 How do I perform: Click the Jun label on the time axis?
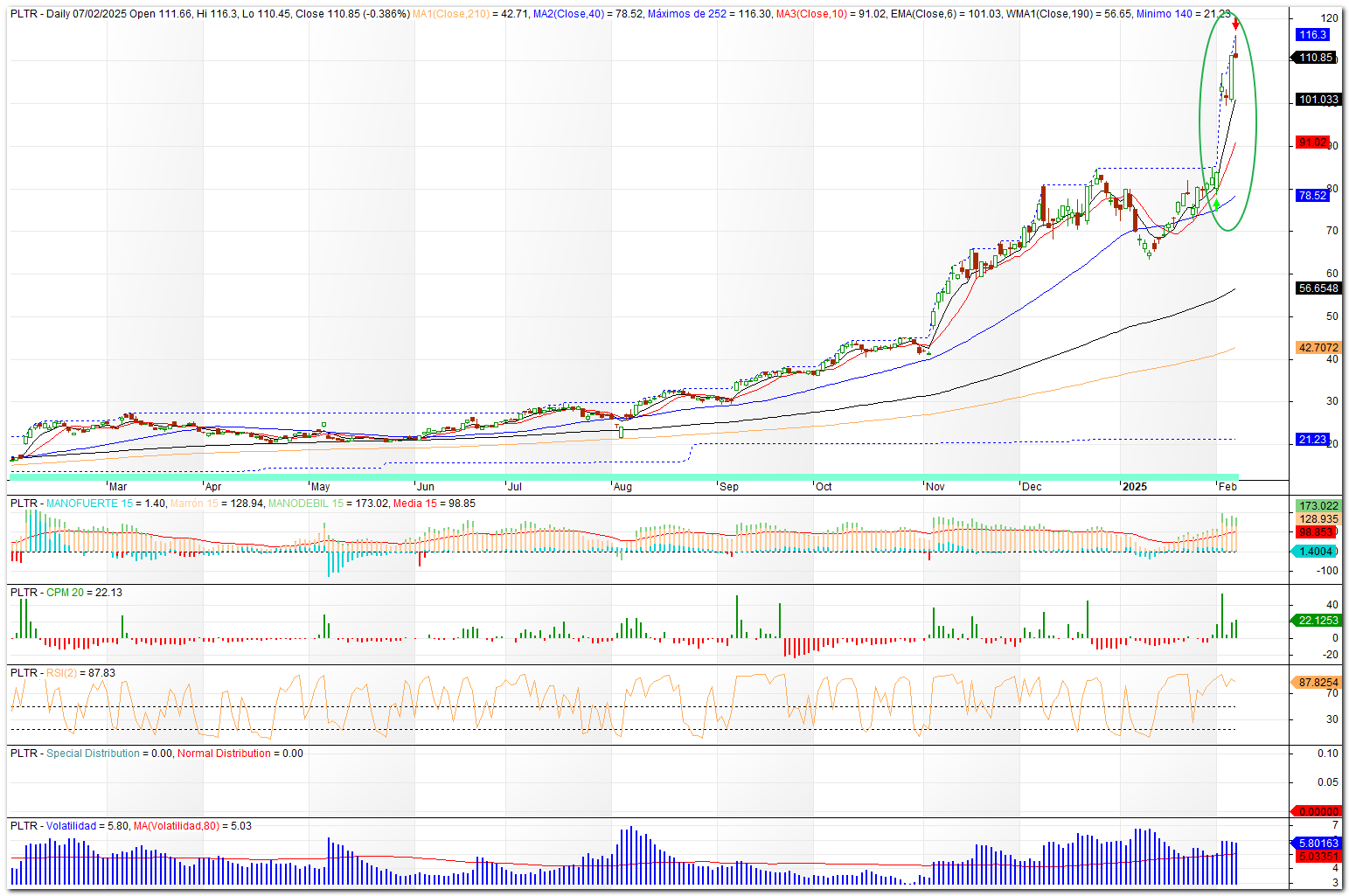pyautogui.click(x=425, y=487)
